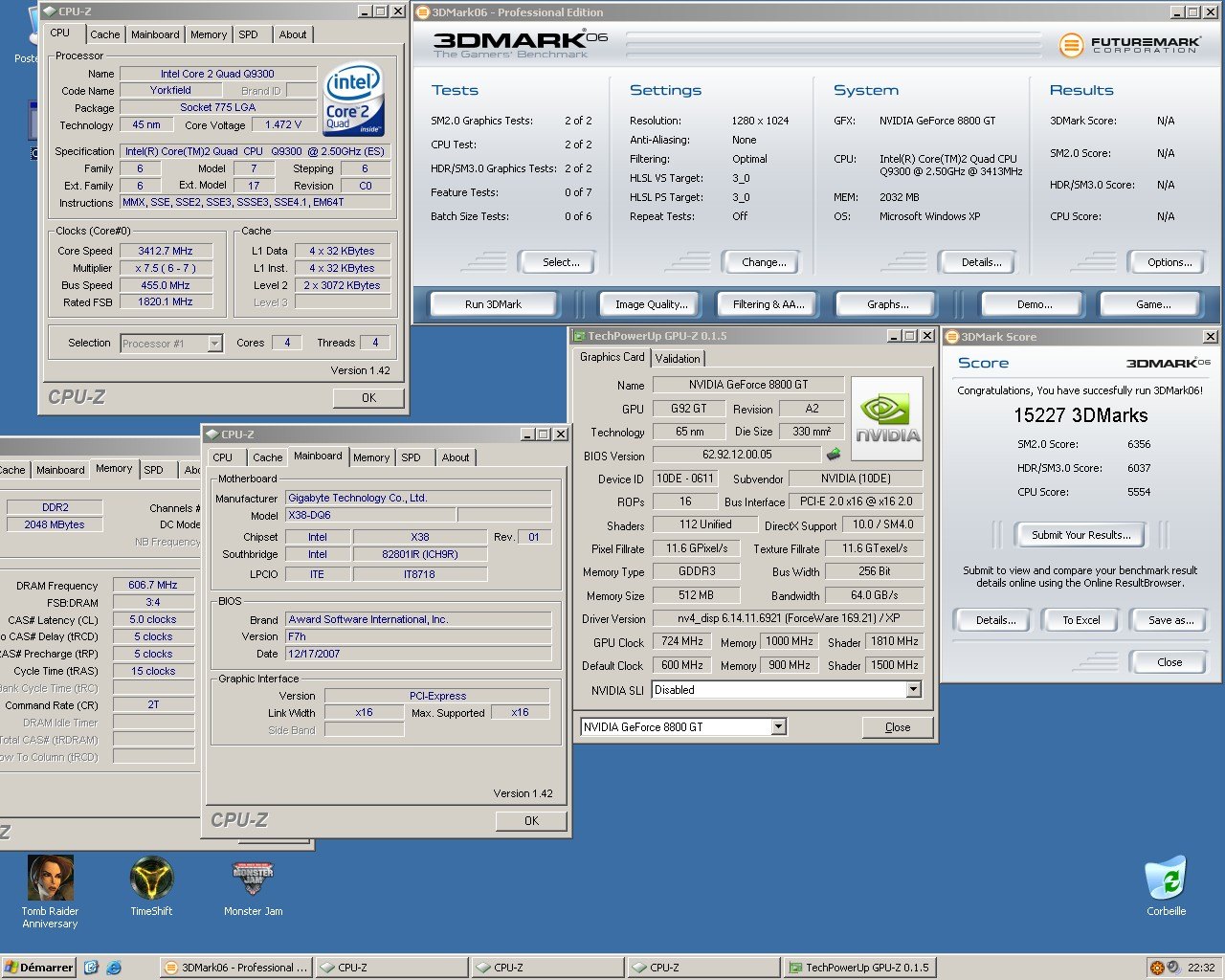Click the Gigabyte Technology manufacturer field

pyautogui.click(x=418, y=498)
